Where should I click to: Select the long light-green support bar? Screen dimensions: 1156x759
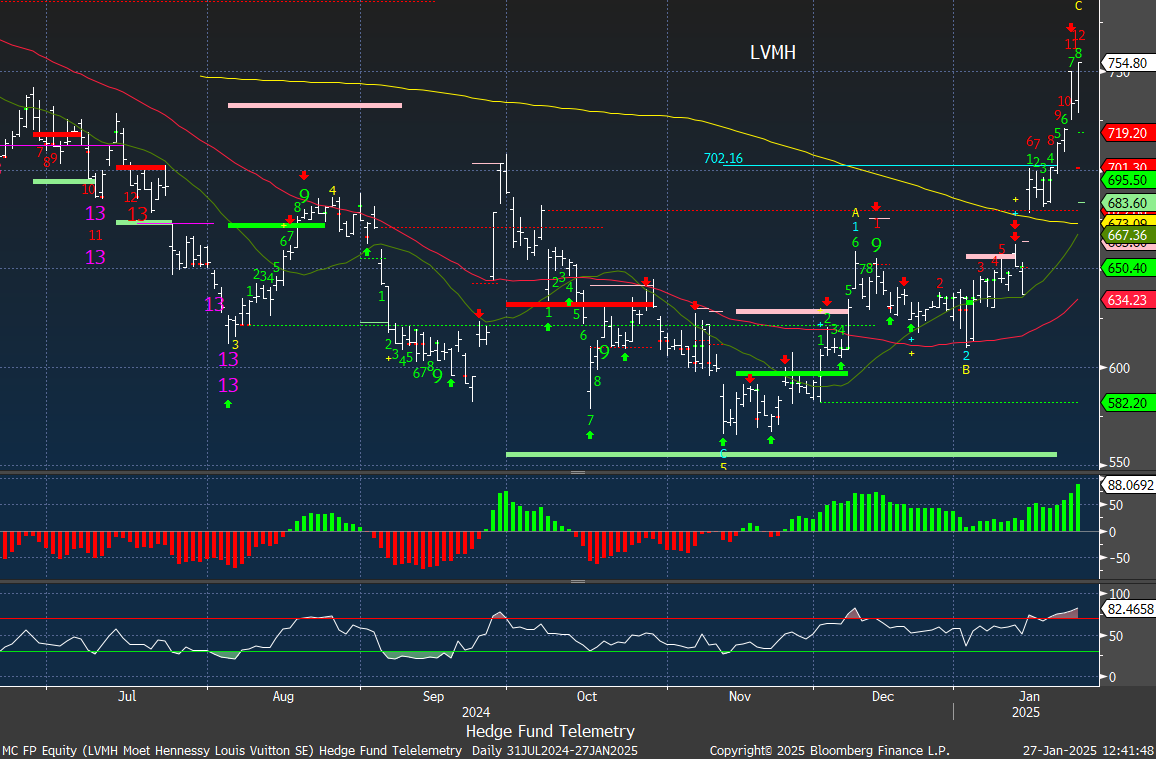[x=781, y=454]
